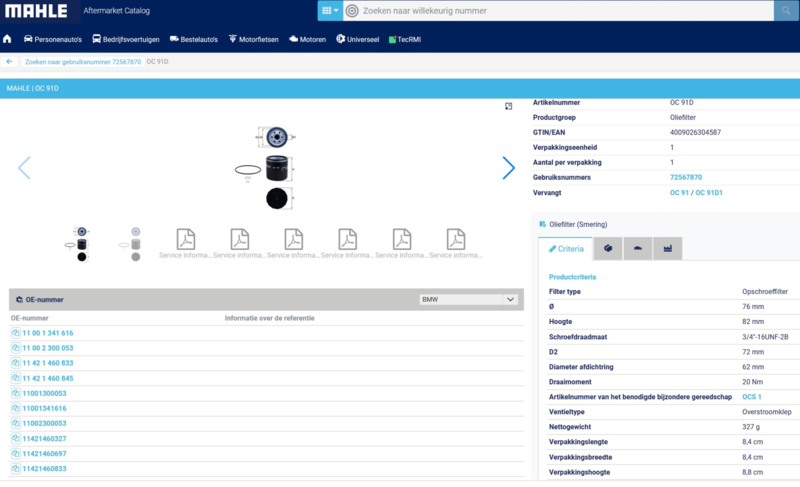Go back using the left arrow icon

pos(9,62)
